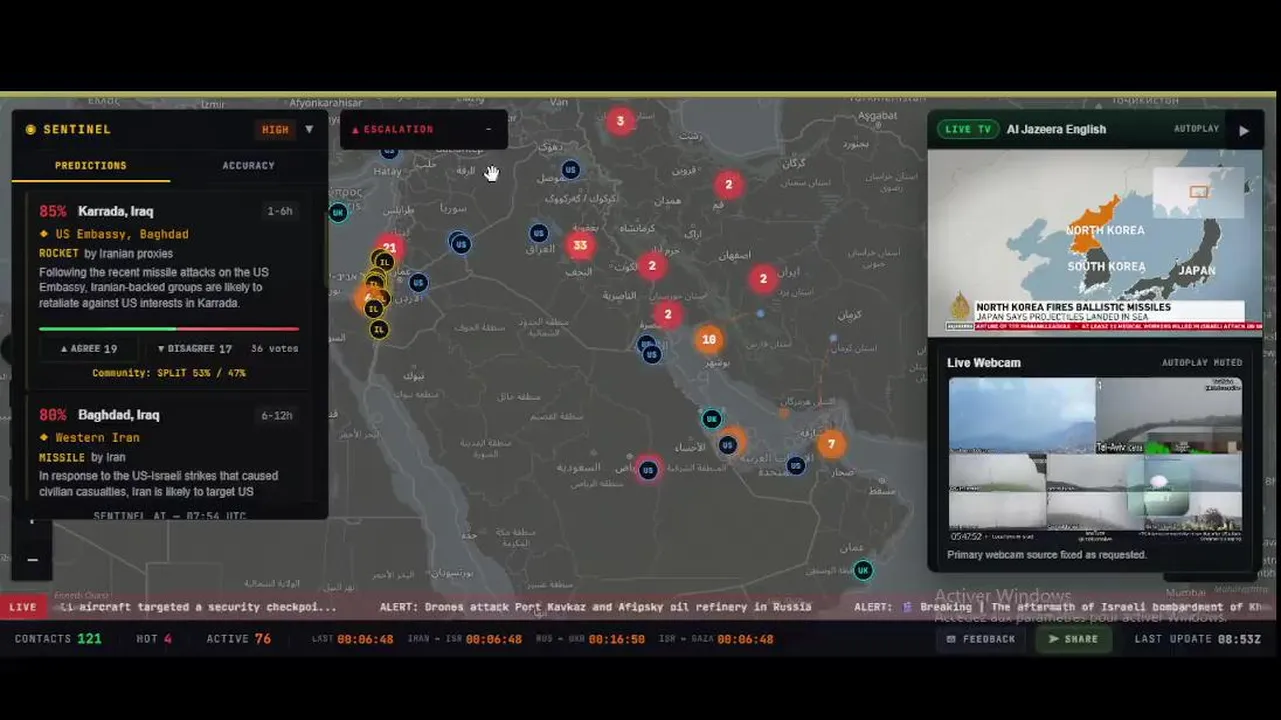1281x720 pixels.
Task: Click the RUS - UKR timer
Action: (x=590, y=639)
